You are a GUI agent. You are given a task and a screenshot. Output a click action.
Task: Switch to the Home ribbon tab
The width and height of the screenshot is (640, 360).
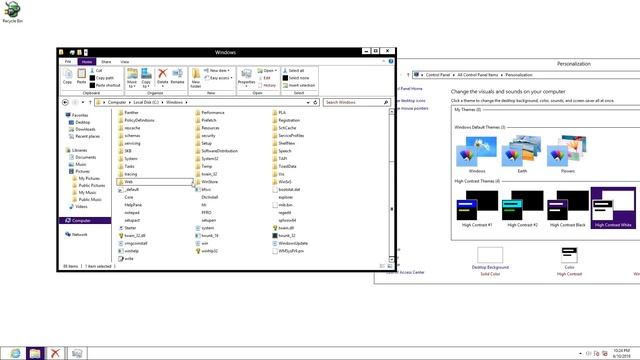point(87,62)
